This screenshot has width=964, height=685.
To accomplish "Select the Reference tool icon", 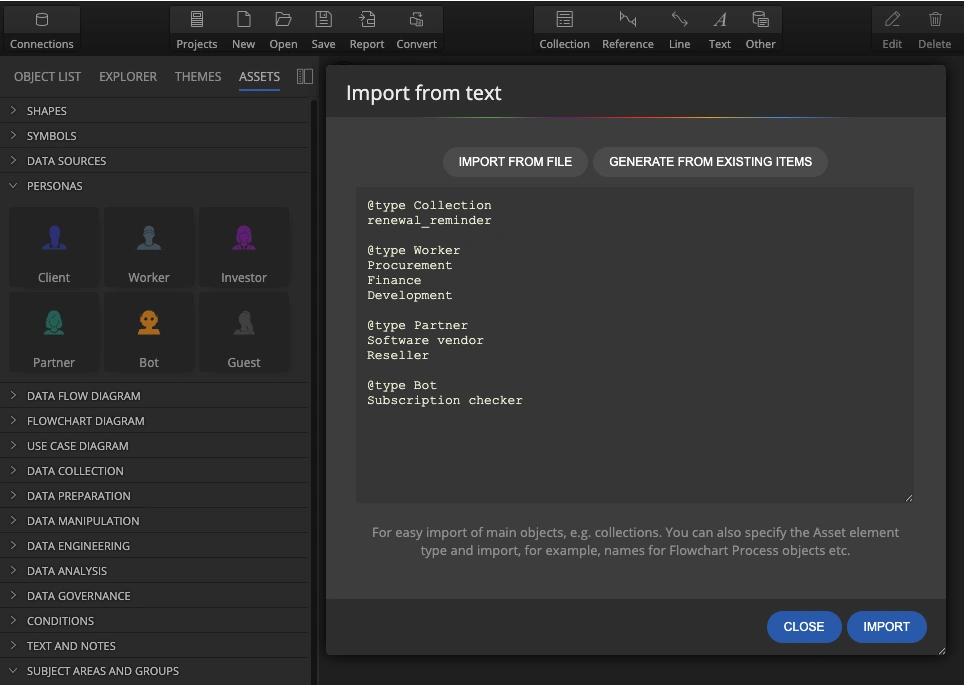I will [628, 20].
